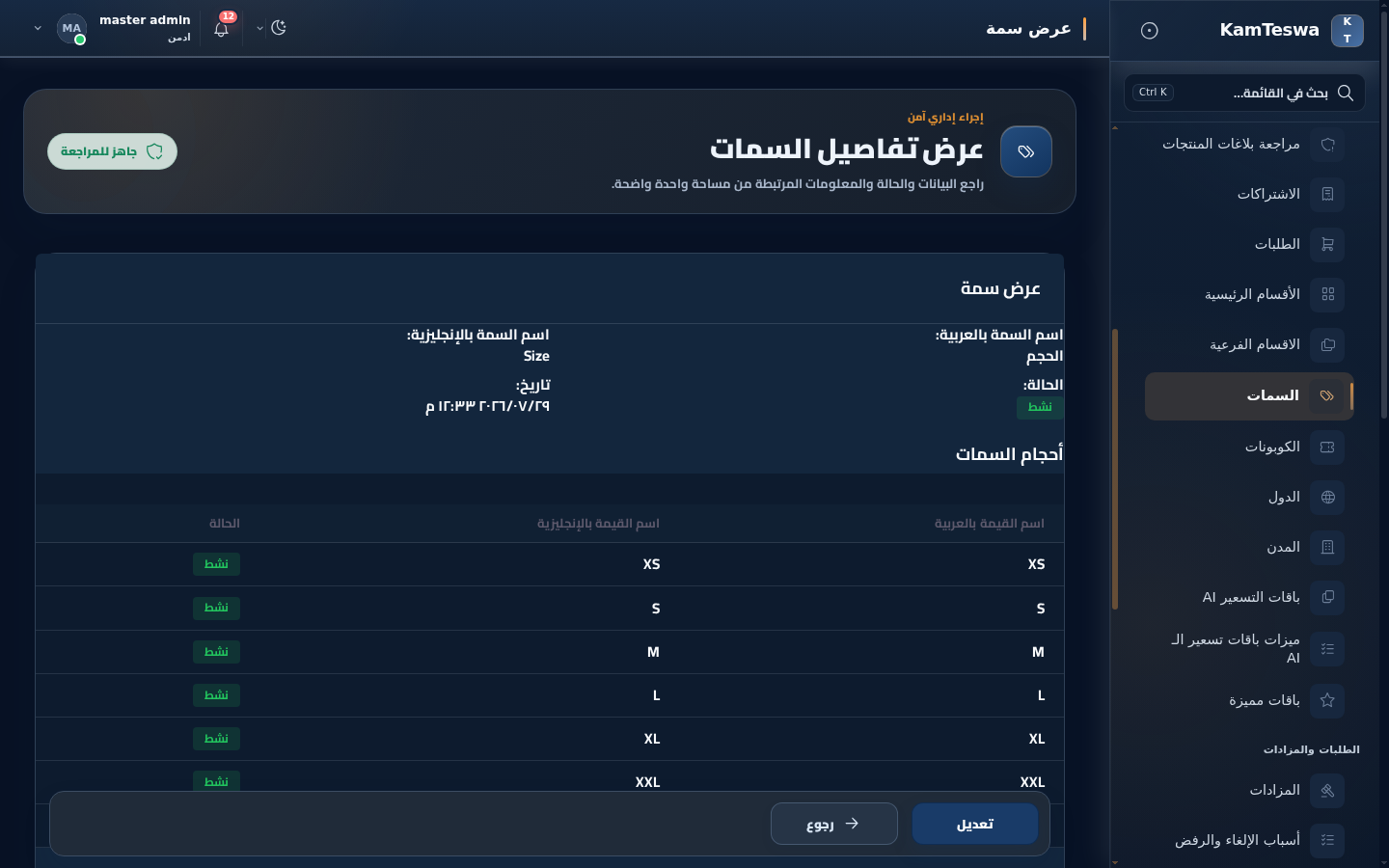Click the menu search input field
The height and width of the screenshot is (868, 1389).
coord(1244,93)
